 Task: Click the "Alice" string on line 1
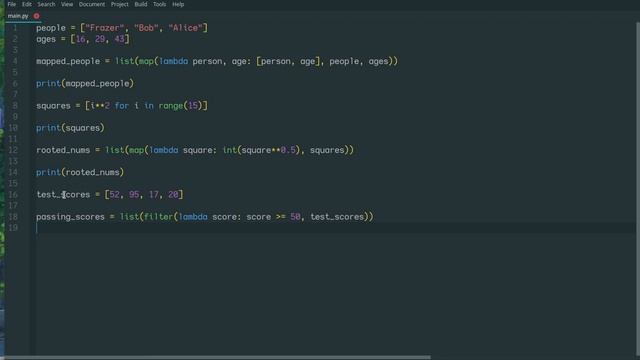[x=185, y=28]
